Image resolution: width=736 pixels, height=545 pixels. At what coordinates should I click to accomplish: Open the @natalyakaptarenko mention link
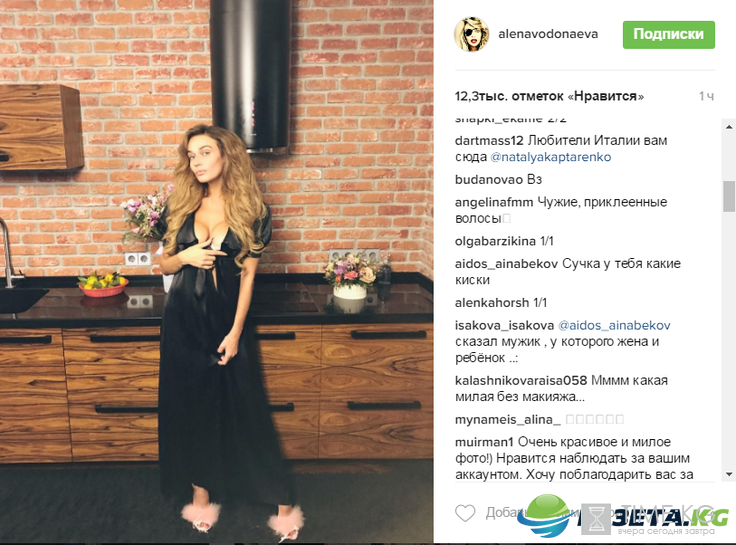coord(551,157)
